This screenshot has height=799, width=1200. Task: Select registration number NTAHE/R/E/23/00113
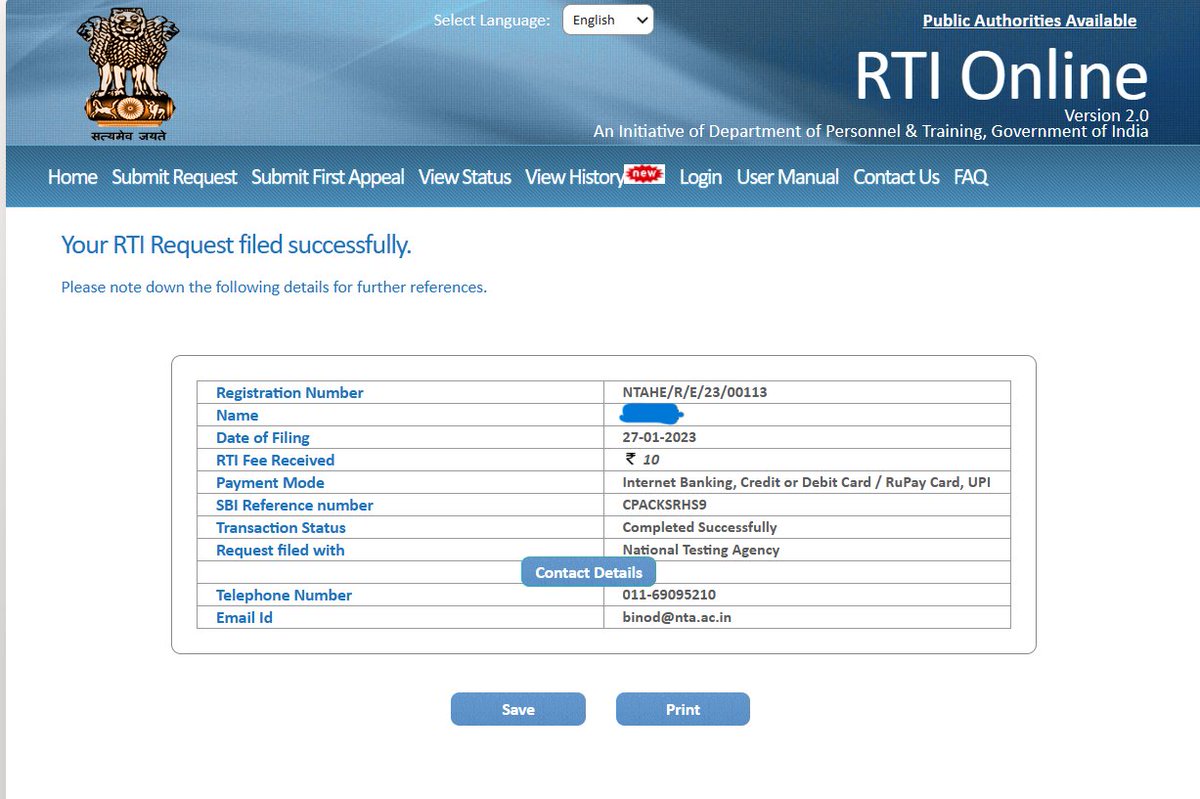(695, 392)
